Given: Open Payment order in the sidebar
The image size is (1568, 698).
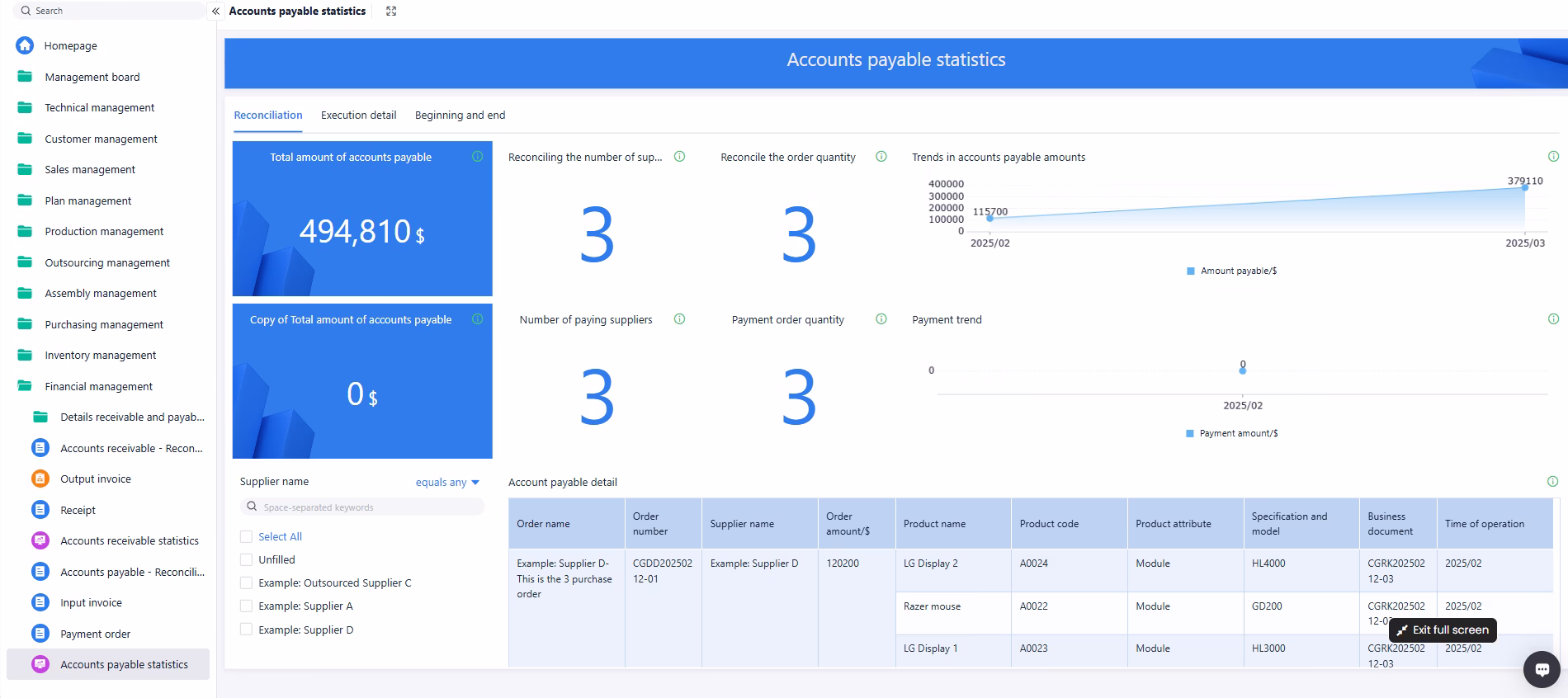Looking at the screenshot, I should coord(95,634).
